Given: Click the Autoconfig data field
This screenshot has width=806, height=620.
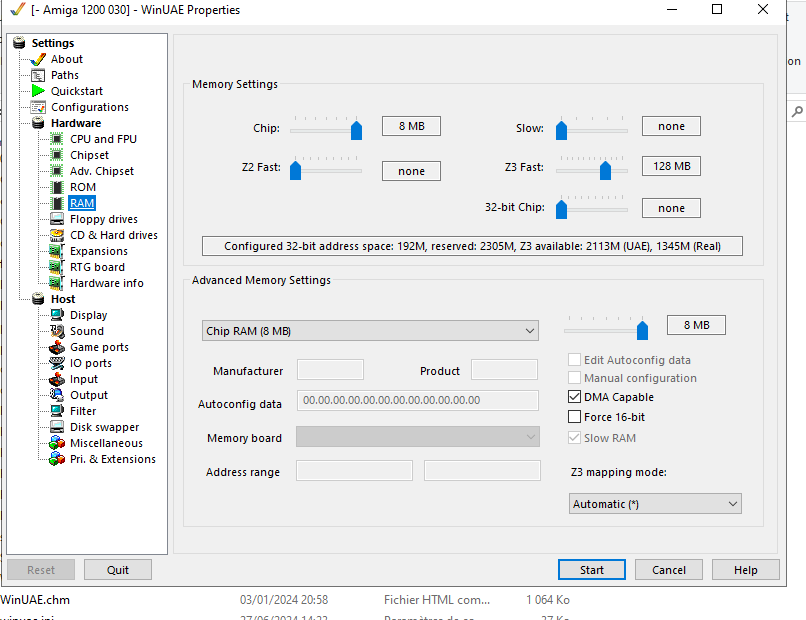Looking at the screenshot, I should coord(417,400).
